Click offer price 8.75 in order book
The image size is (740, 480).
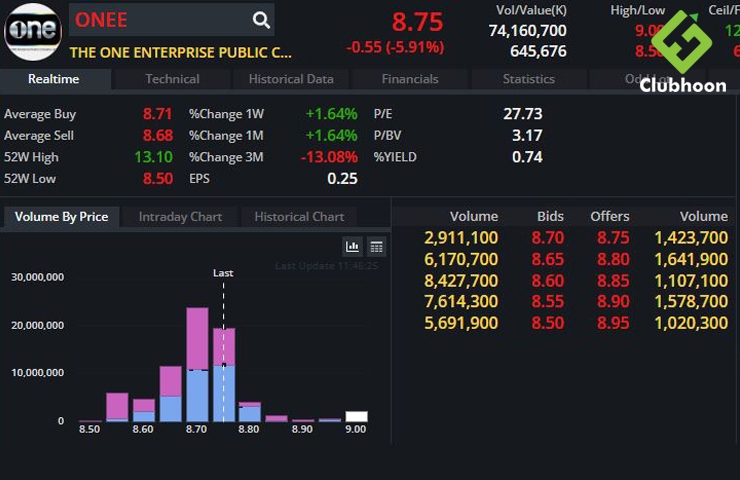click(613, 237)
